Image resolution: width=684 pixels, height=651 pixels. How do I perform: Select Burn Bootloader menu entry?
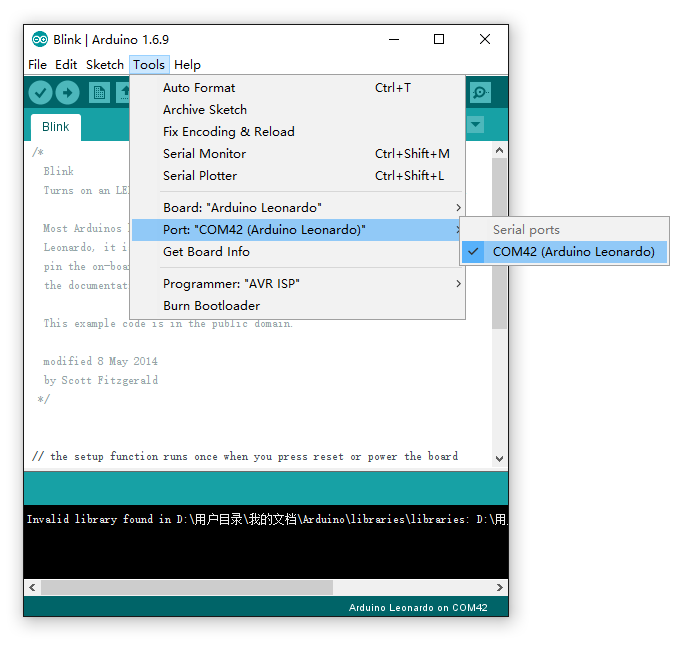click(x=298, y=306)
